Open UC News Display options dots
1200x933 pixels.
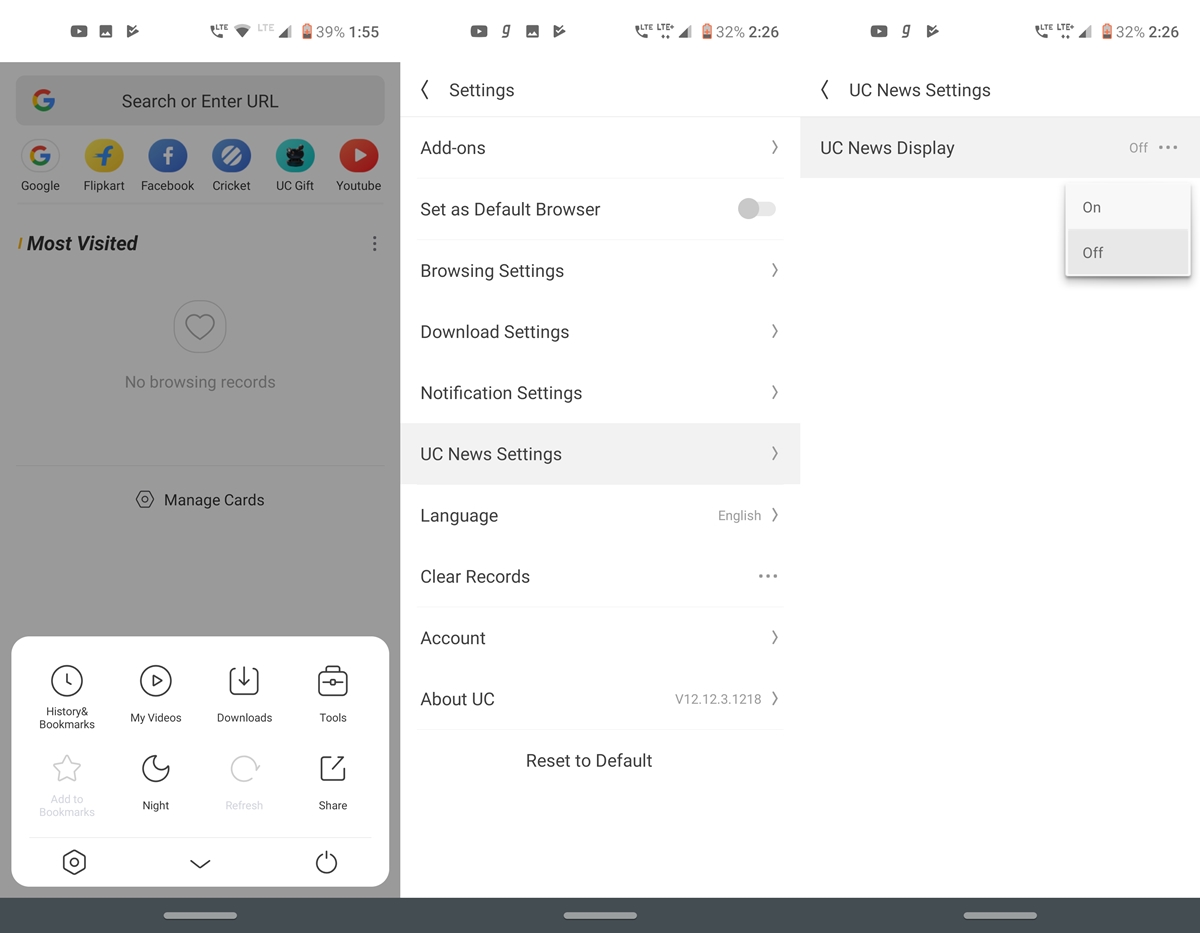click(1168, 148)
